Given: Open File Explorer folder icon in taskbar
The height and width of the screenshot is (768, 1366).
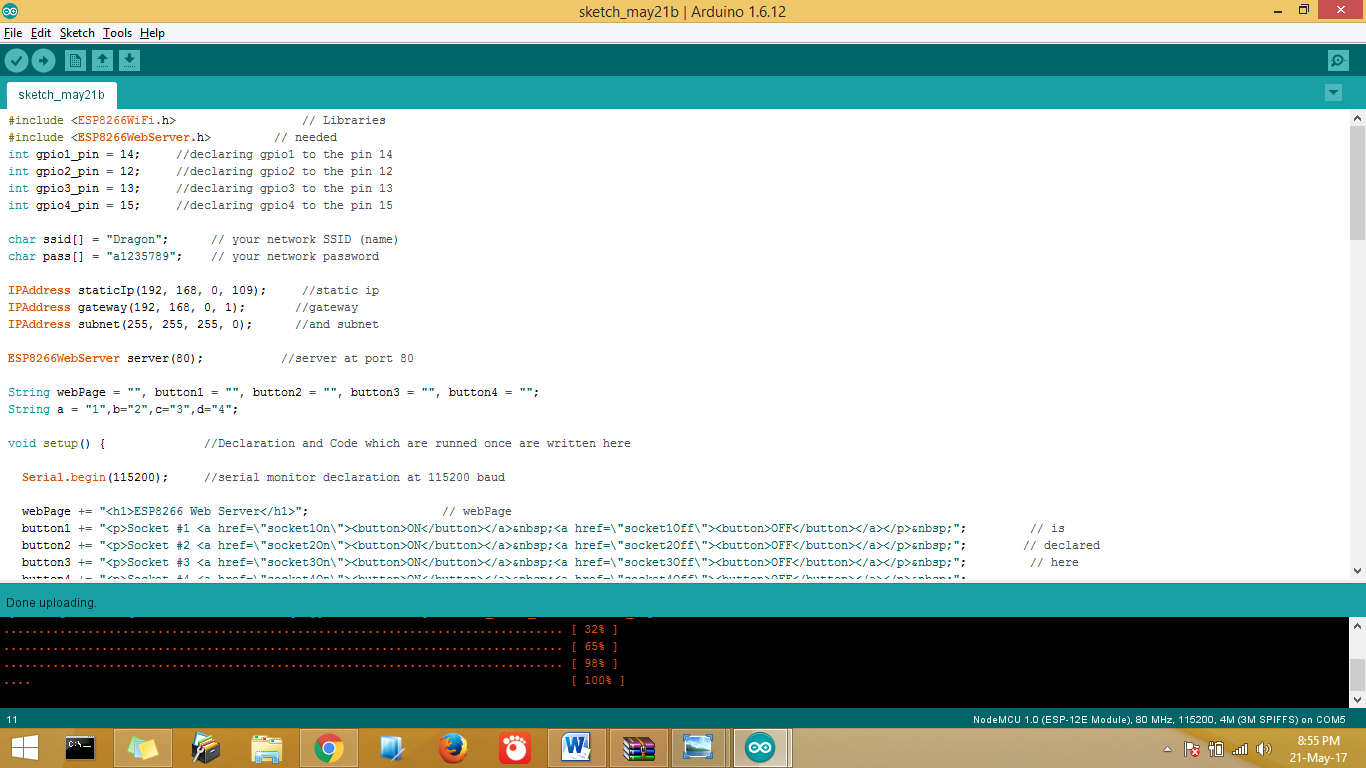Looking at the screenshot, I should click(x=267, y=747).
